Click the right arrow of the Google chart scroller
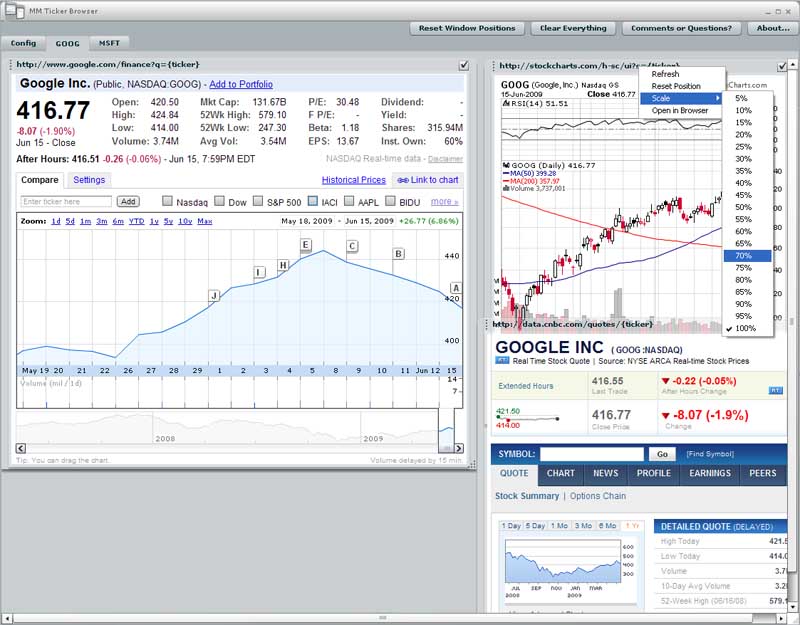This screenshot has width=800, height=625. pyautogui.click(x=459, y=448)
